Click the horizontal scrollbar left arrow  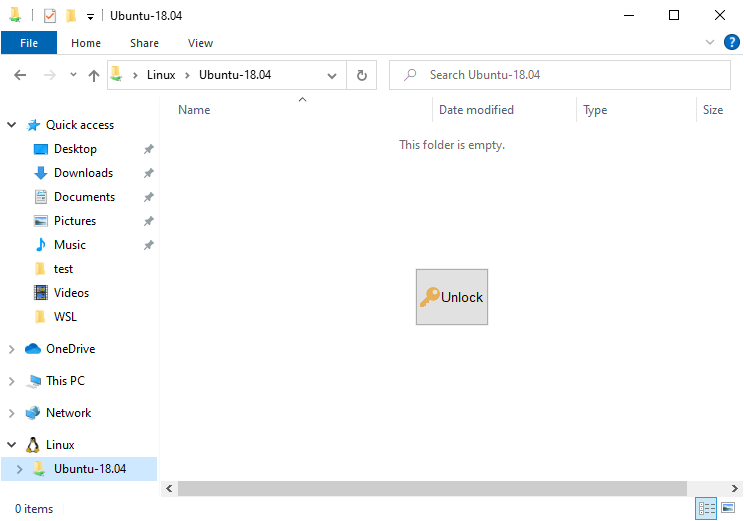(x=169, y=488)
